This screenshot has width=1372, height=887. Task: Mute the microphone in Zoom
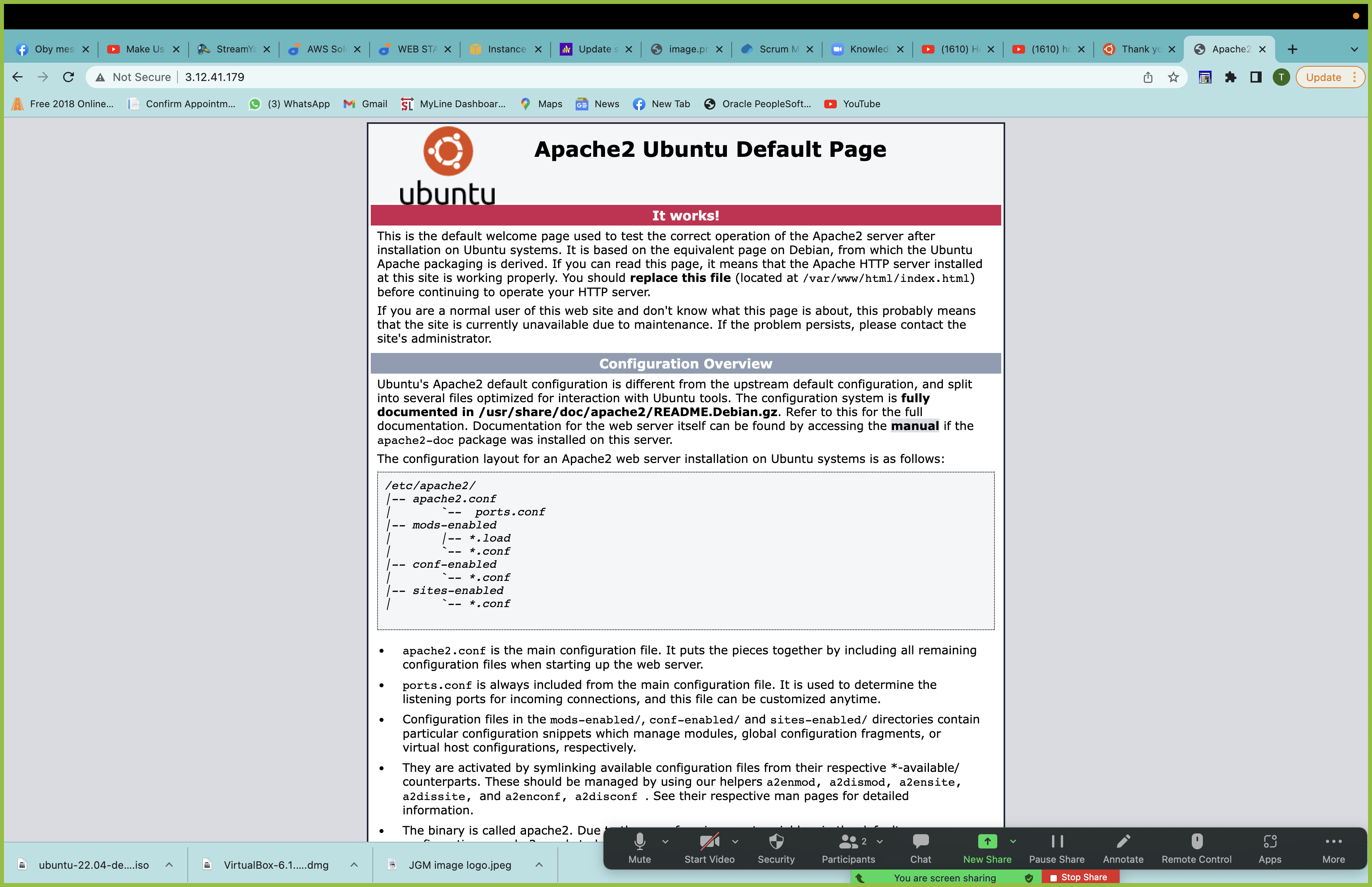tap(639, 848)
